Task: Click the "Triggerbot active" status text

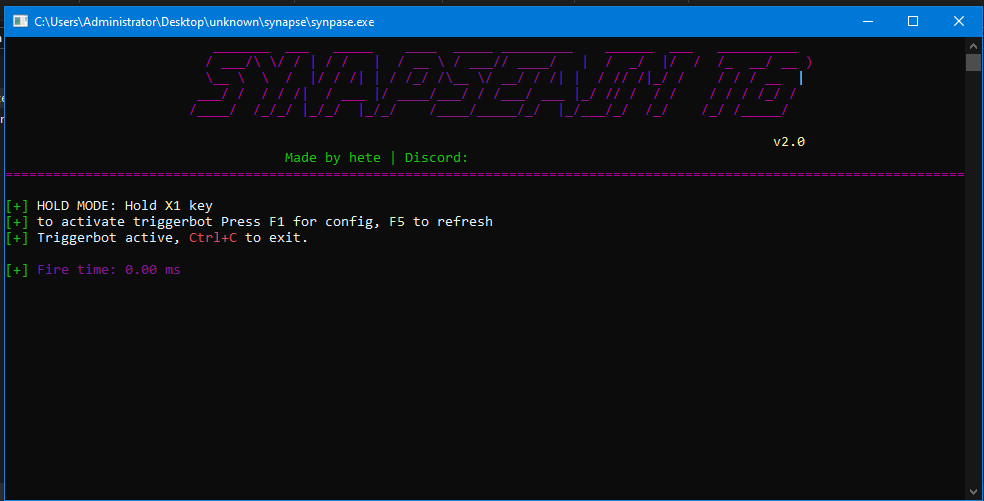Action: [x=108, y=238]
